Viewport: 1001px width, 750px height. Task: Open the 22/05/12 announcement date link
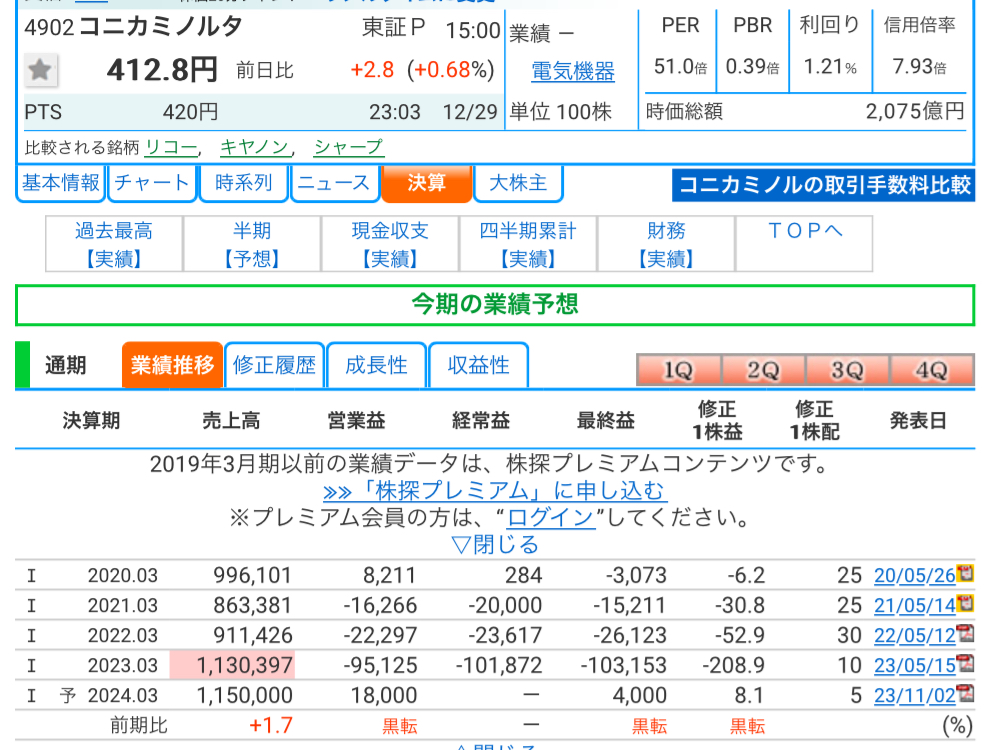pyautogui.click(x=914, y=636)
